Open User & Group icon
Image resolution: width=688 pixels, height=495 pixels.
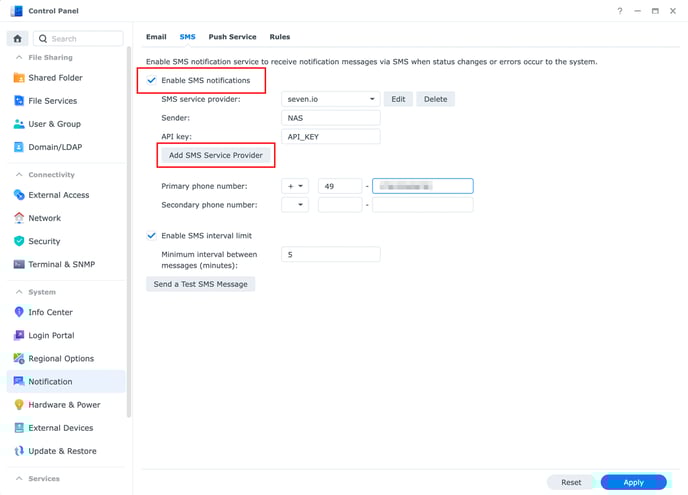tap(19, 124)
